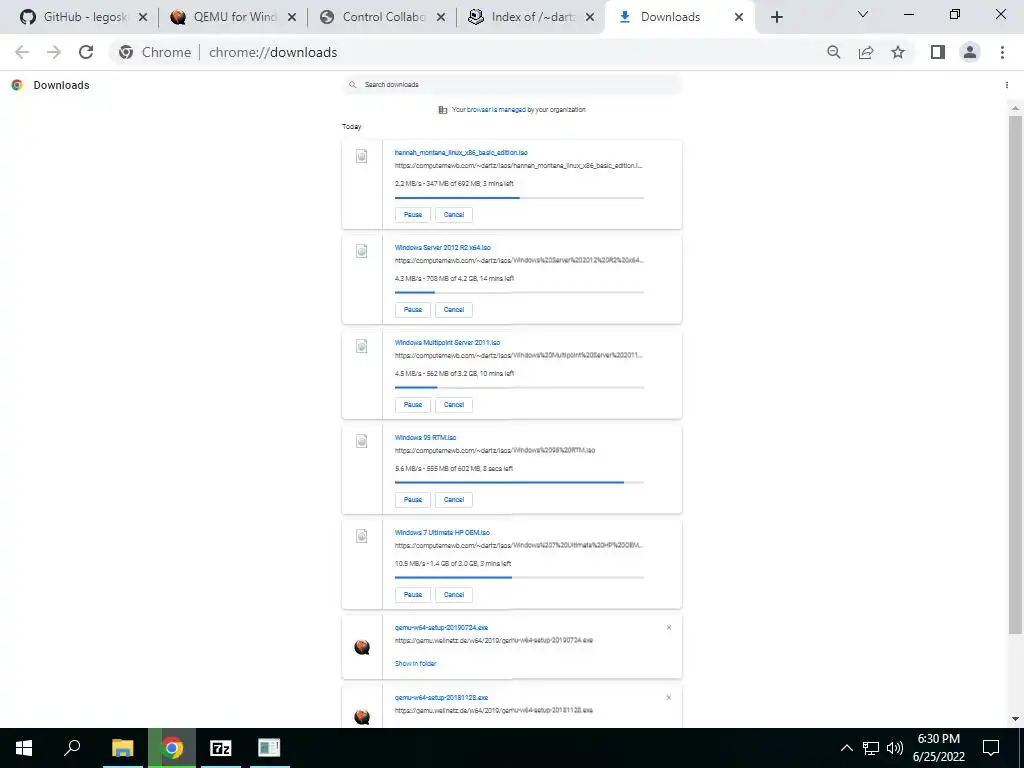Click the Windows 95 RTM download progress bar

pos(519,483)
